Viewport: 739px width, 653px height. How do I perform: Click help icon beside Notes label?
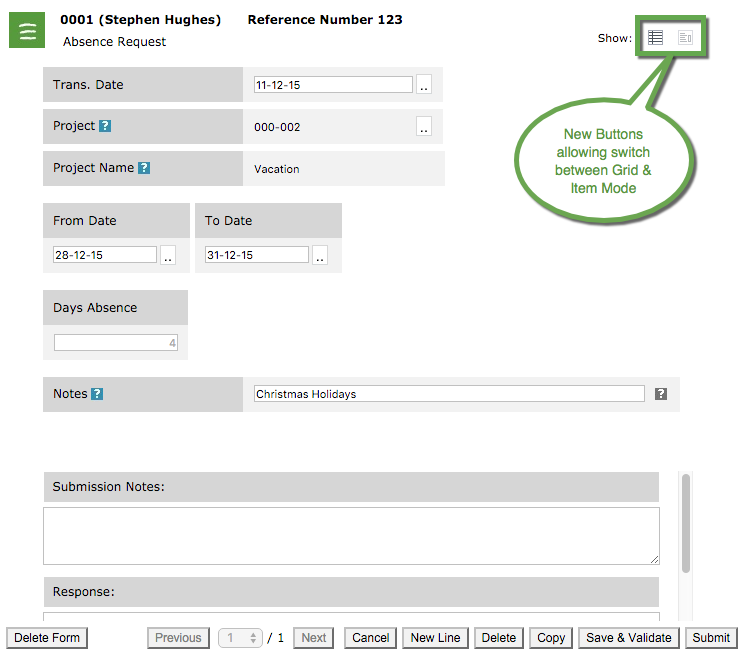[x=97, y=394]
